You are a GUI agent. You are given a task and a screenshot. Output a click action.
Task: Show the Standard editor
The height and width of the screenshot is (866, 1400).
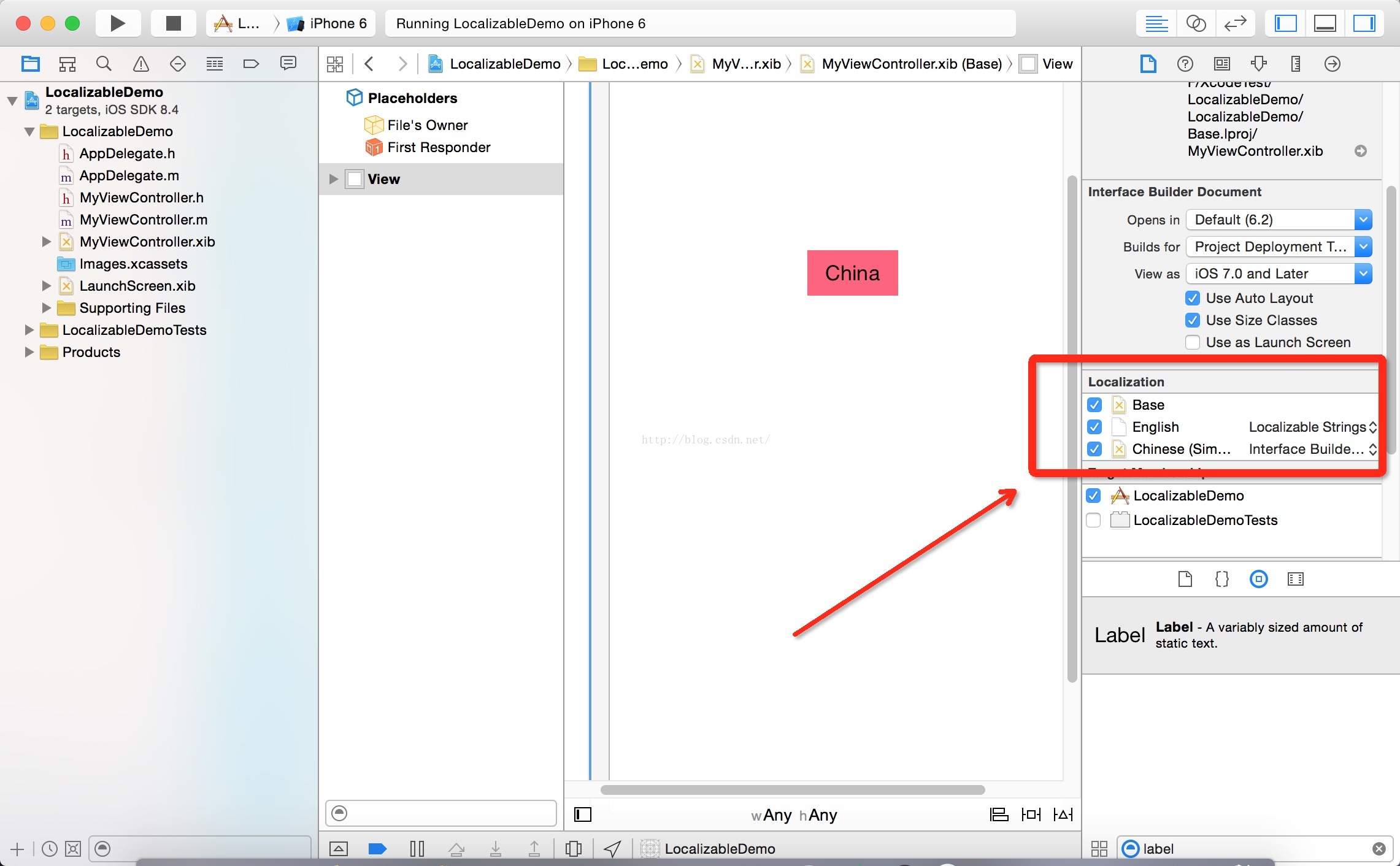click(1156, 24)
